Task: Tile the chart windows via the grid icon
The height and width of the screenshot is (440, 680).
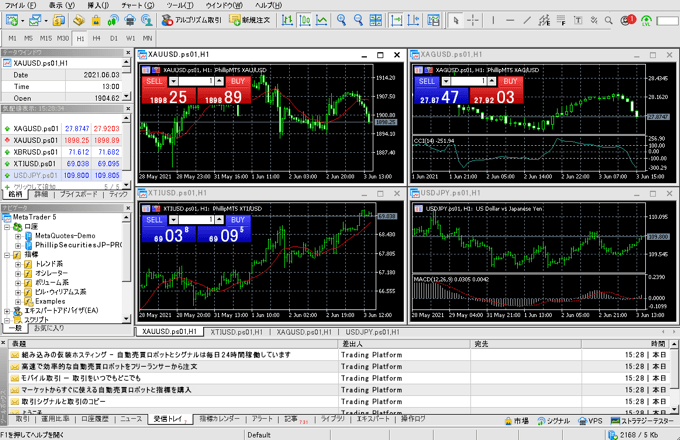Action: (x=376, y=20)
